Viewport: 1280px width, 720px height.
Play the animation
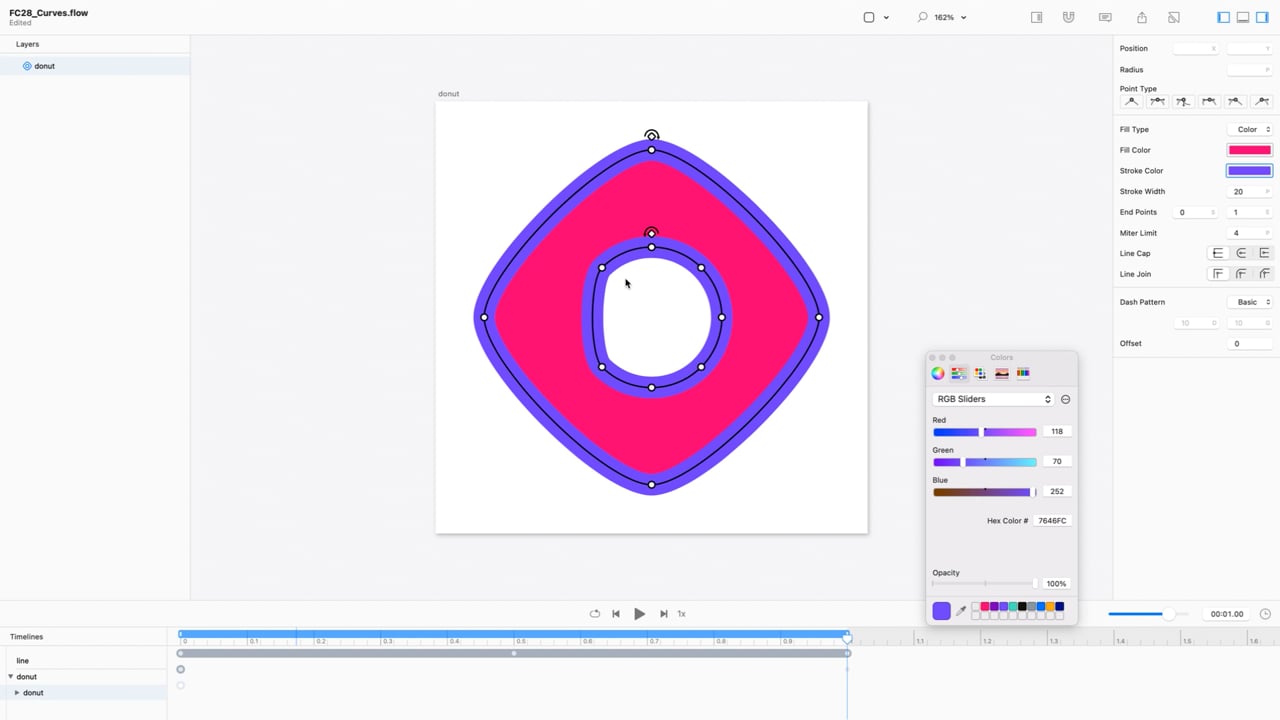tap(640, 614)
